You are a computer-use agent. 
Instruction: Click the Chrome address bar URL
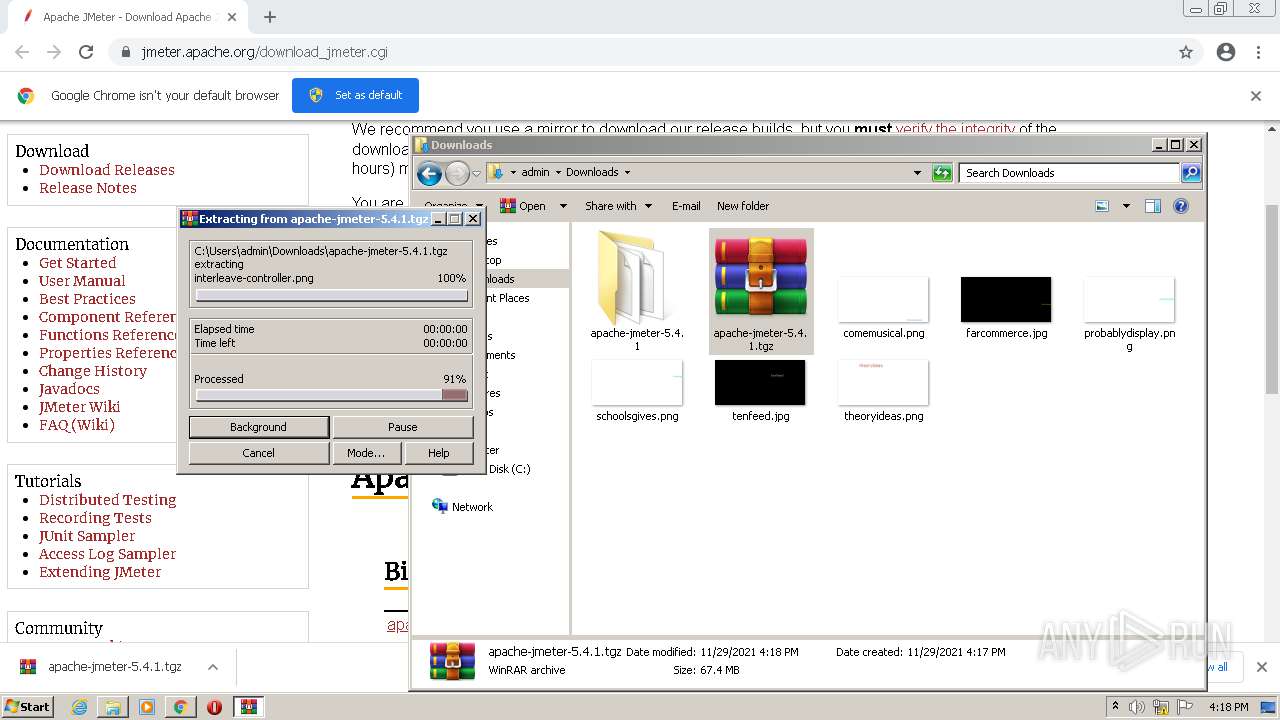point(264,52)
